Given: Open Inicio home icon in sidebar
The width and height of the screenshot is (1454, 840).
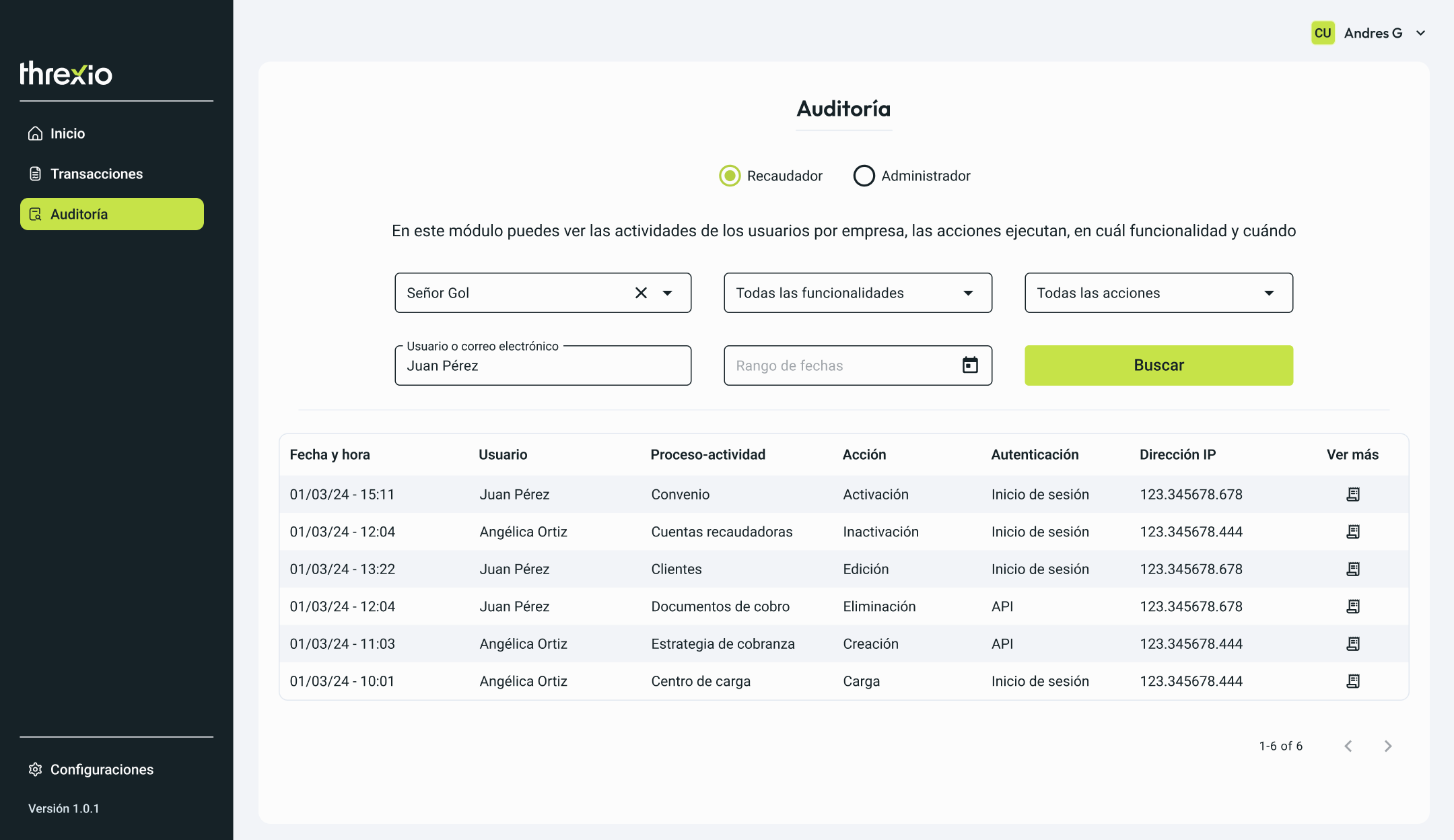Looking at the screenshot, I should [x=36, y=133].
